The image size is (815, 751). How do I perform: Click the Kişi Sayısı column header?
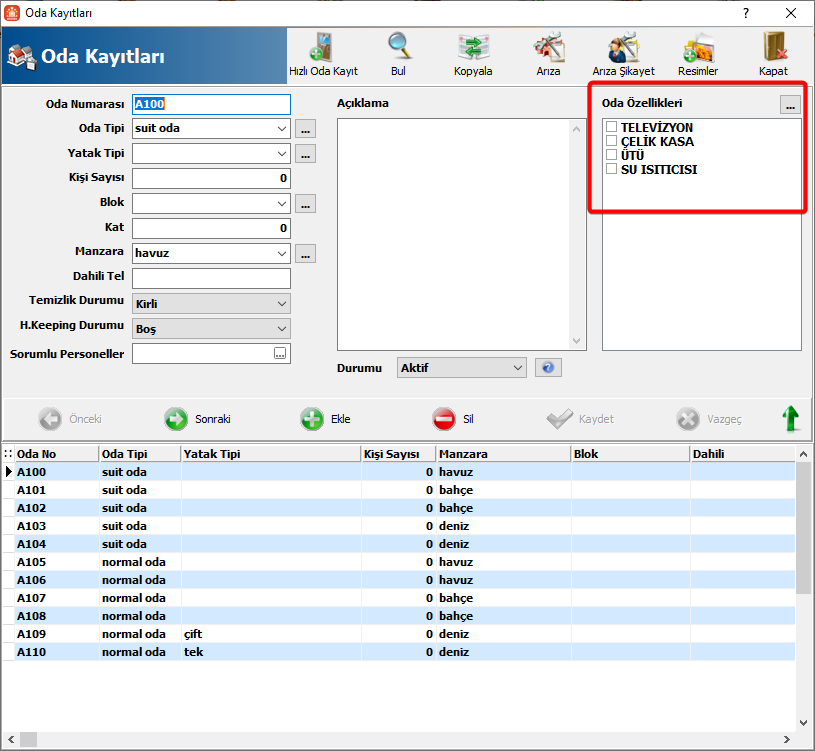pos(399,454)
